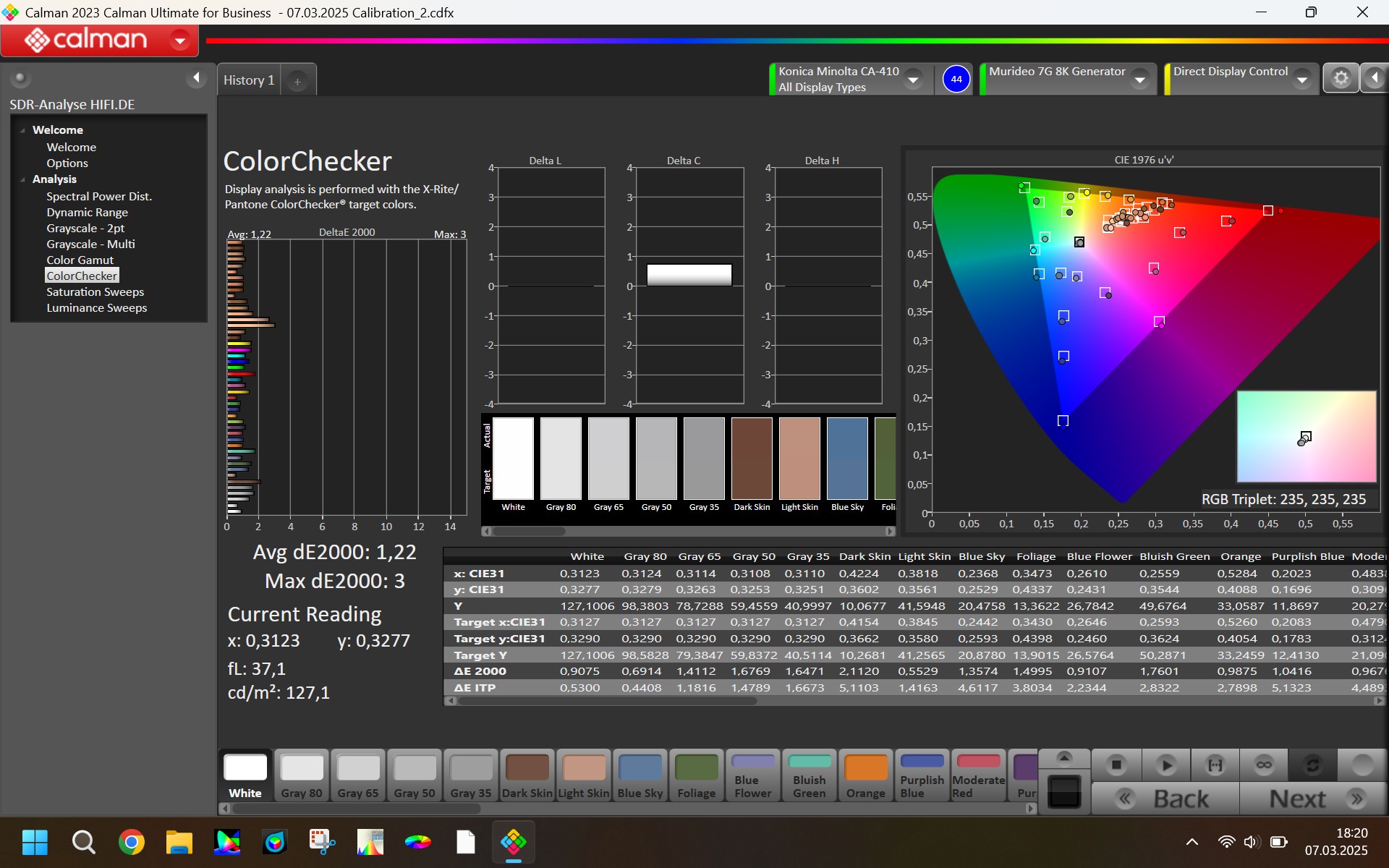Expand Konica Minolta CA-410 meter dropdown
1389x868 pixels.
point(914,80)
